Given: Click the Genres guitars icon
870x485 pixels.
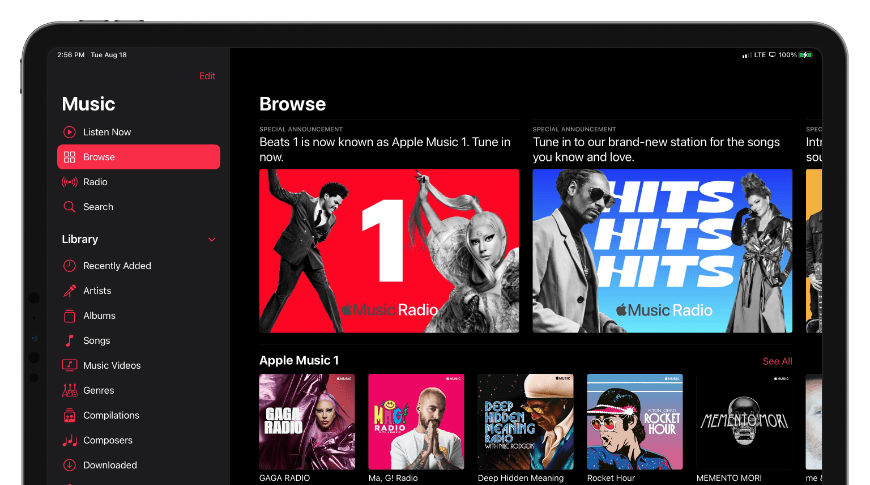Looking at the screenshot, I should tap(69, 391).
